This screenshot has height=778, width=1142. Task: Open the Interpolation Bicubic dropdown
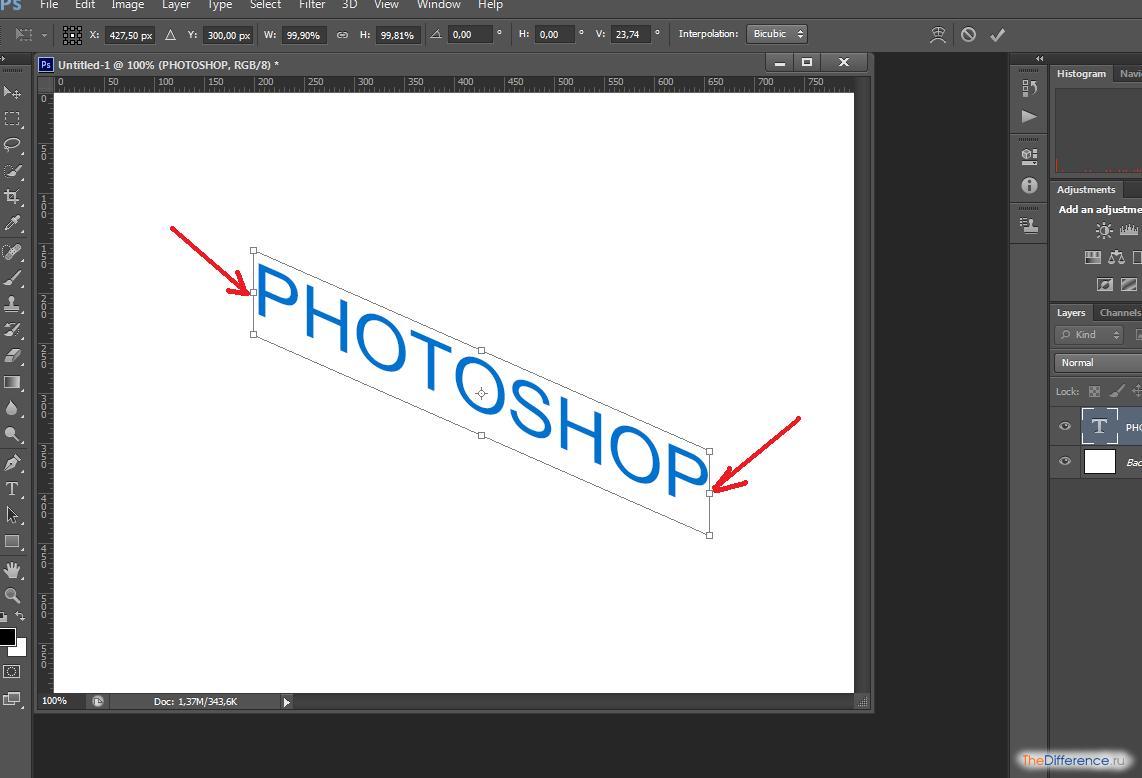click(776, 34)
